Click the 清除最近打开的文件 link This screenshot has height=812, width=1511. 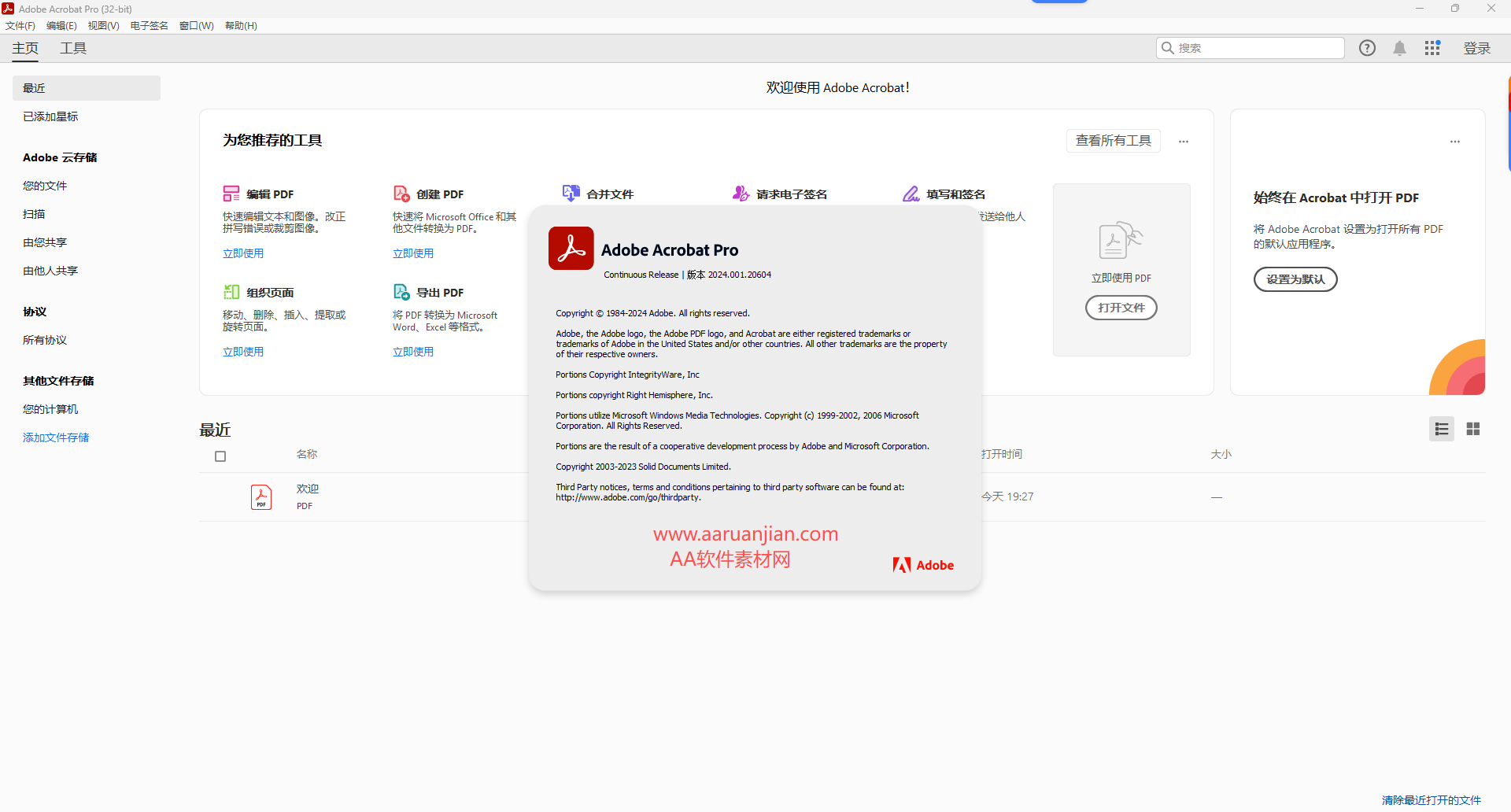pyautogui.click(x=1432, y=800)
